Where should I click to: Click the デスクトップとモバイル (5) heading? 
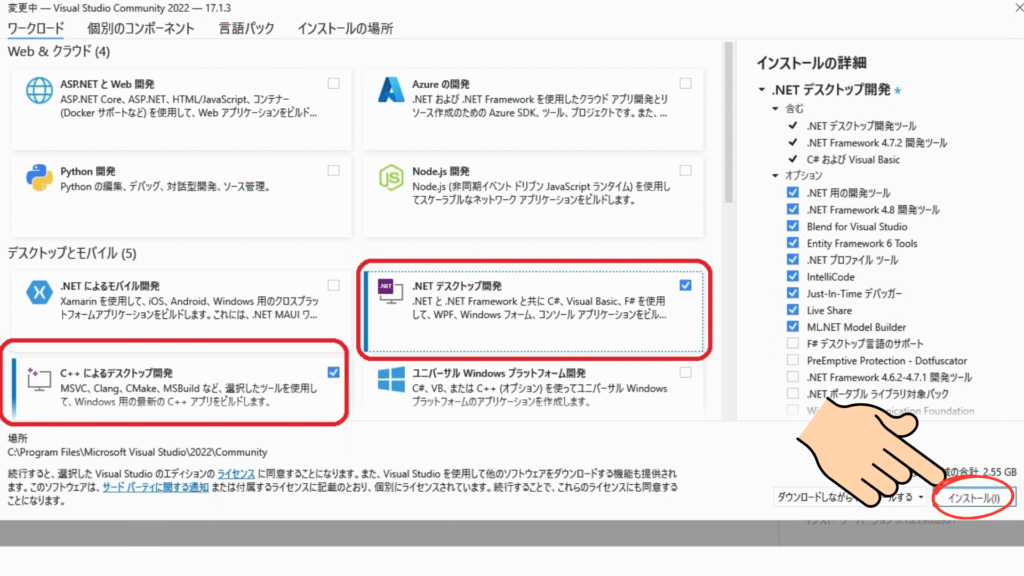click(72, 253)
